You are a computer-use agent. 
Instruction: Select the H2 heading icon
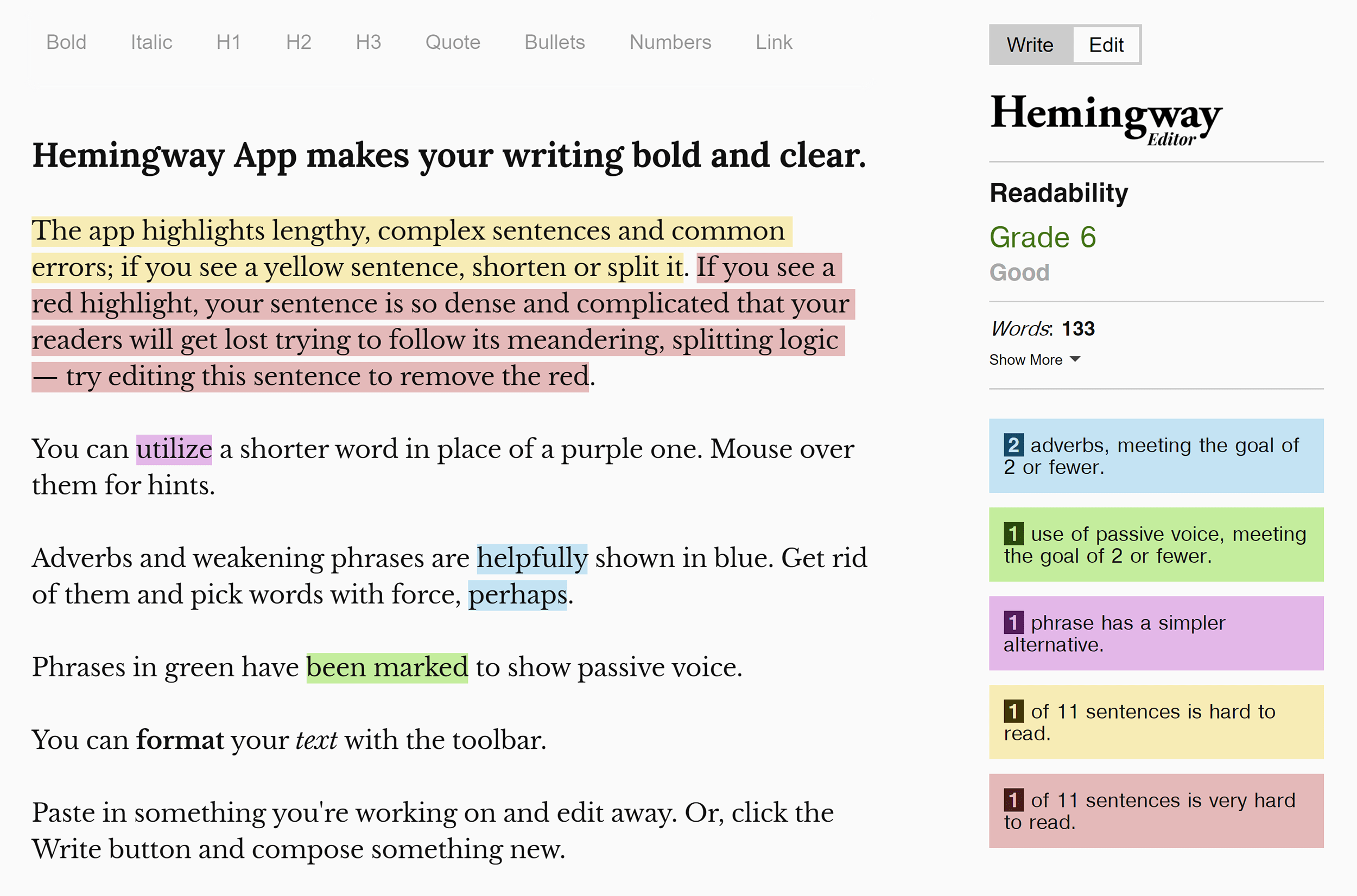point(298,42)
